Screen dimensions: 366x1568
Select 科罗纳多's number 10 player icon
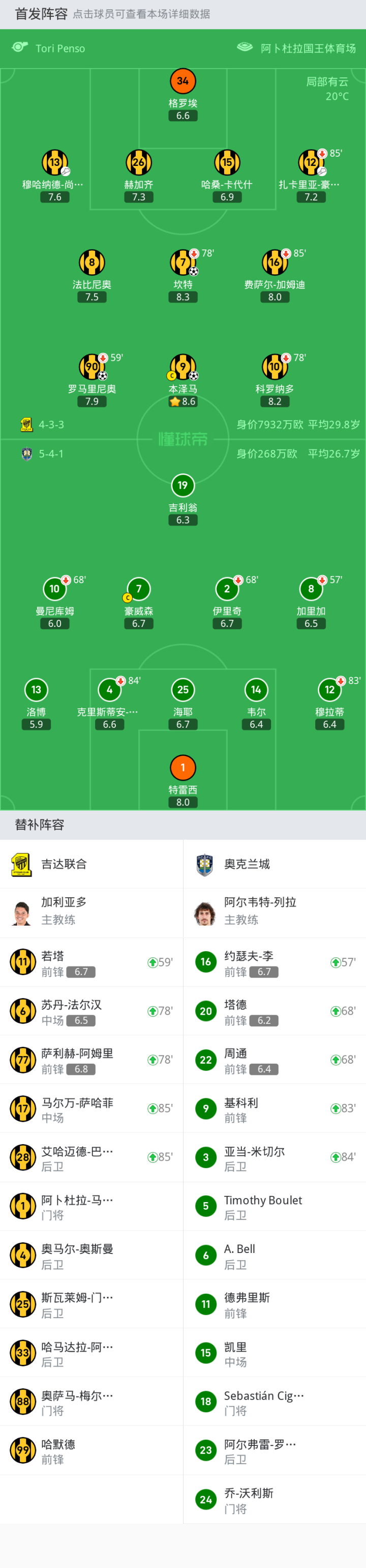(x=274, y=366)
